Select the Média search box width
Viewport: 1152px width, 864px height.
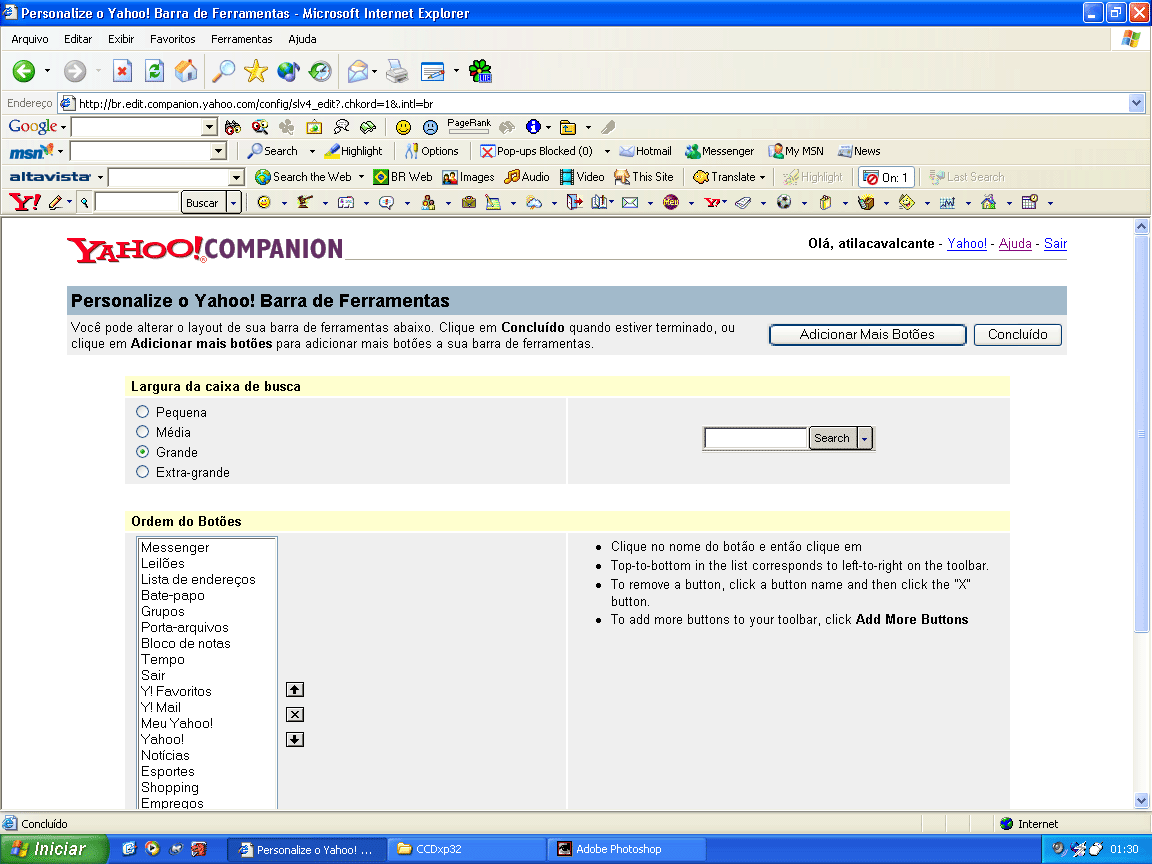click(143, 432)
